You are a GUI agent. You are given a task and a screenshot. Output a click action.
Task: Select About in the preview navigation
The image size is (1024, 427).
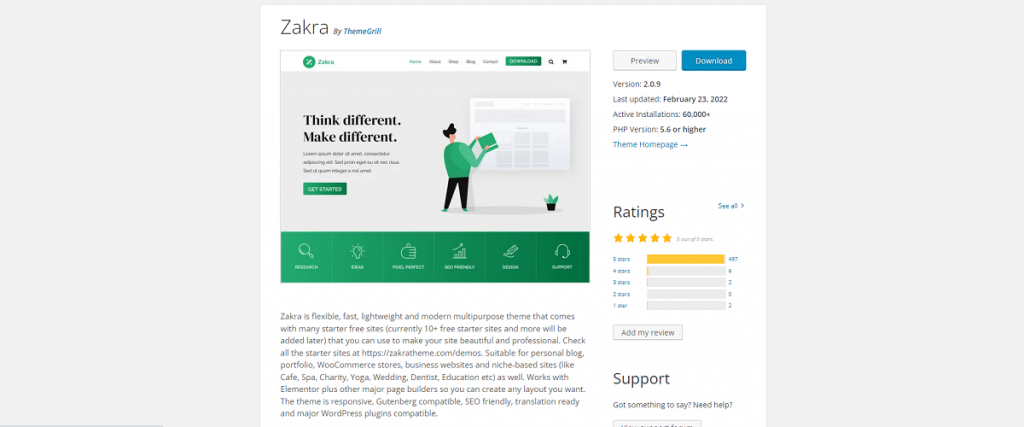coord(435,61)
